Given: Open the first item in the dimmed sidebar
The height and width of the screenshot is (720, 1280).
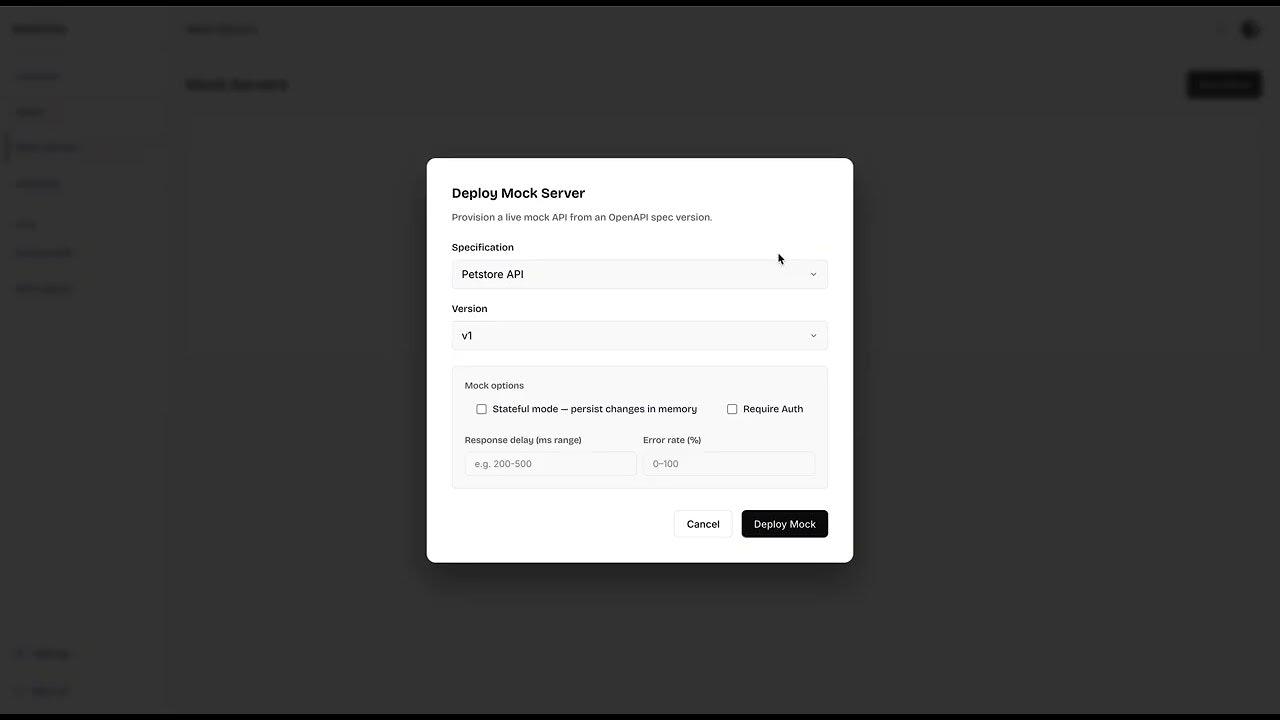Looking at the screenshot, I should click(x=37, y=76).
